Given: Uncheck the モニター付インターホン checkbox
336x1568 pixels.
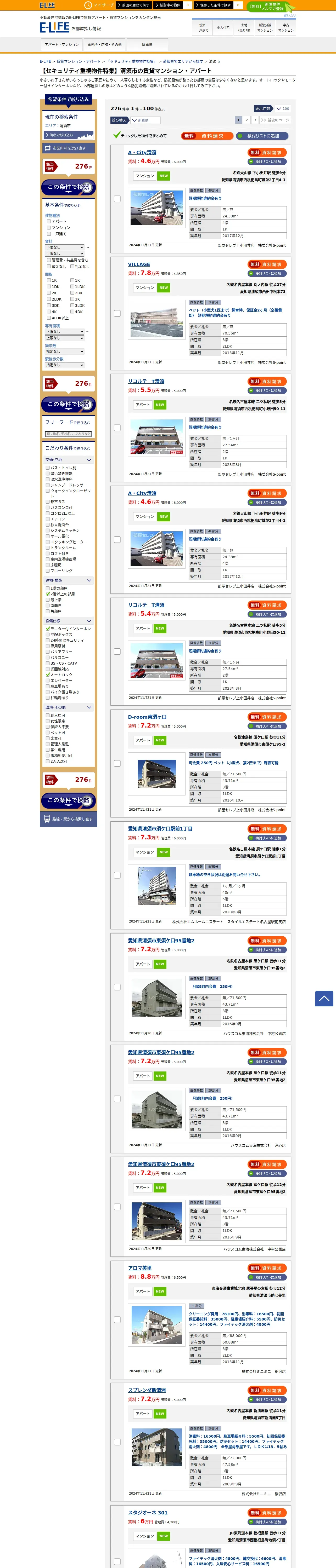Looking at the screenshot, I should (48, 628).
